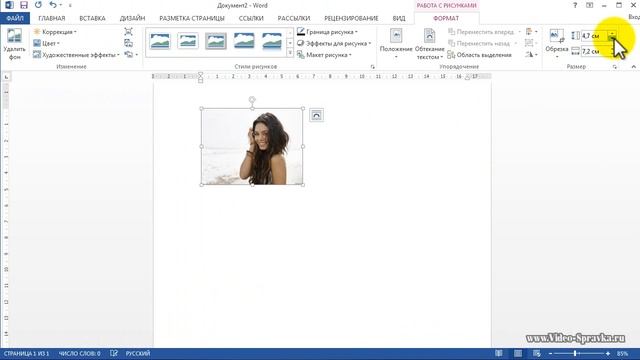Image resolution: width=640 pixels, height=360 pixels.
Task: Select the inserted photo of the woman
Action: pyautogui.click(x=252, y=147)
